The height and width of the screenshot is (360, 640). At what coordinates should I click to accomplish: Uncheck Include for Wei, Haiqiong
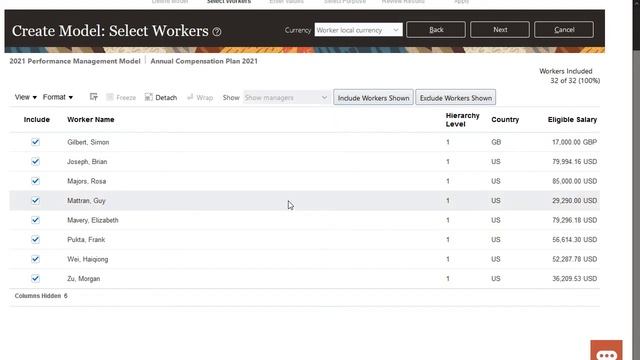pyautogui.click(x=36, y=259)
